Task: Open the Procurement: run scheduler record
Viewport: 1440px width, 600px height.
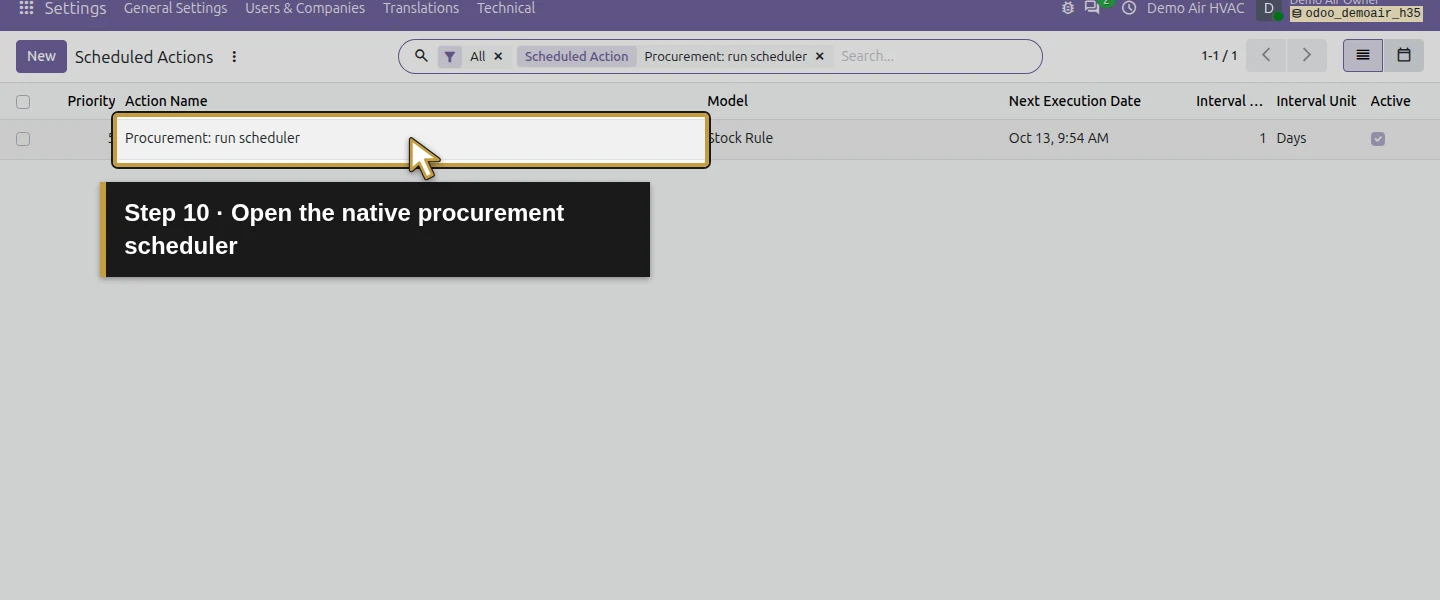Action: [411, 139]
